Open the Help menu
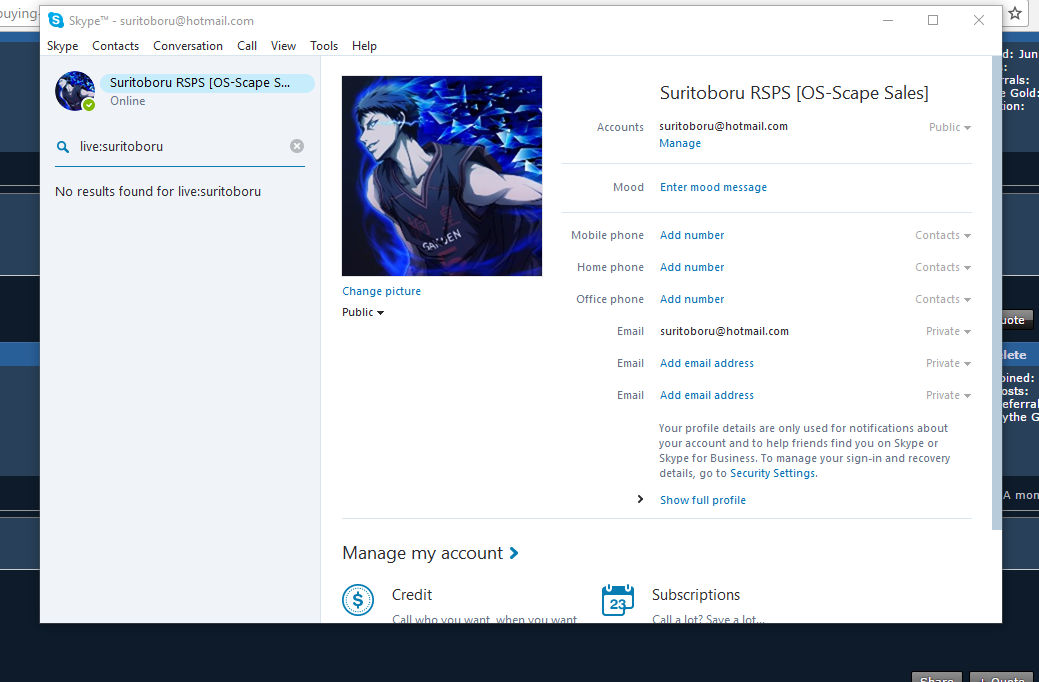The height and width of the screenshot is (682, 1039). [x=364, y=46]
